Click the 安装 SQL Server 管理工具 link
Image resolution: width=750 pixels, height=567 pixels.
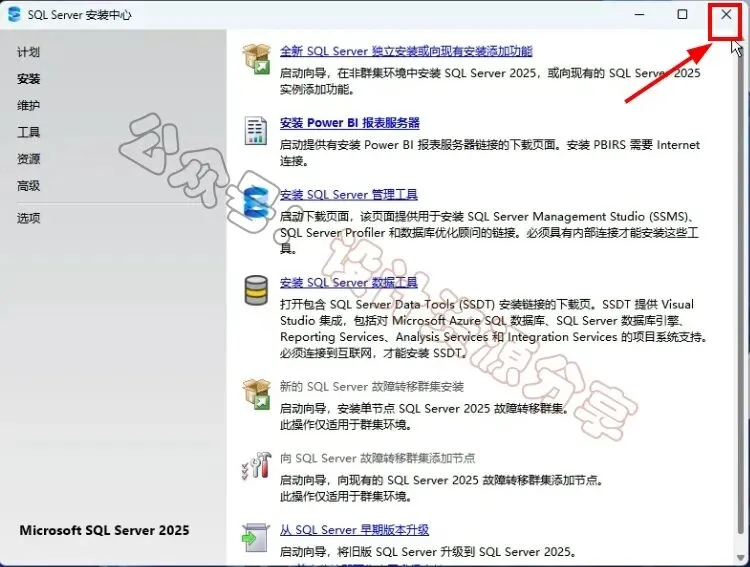click(349, 194)
